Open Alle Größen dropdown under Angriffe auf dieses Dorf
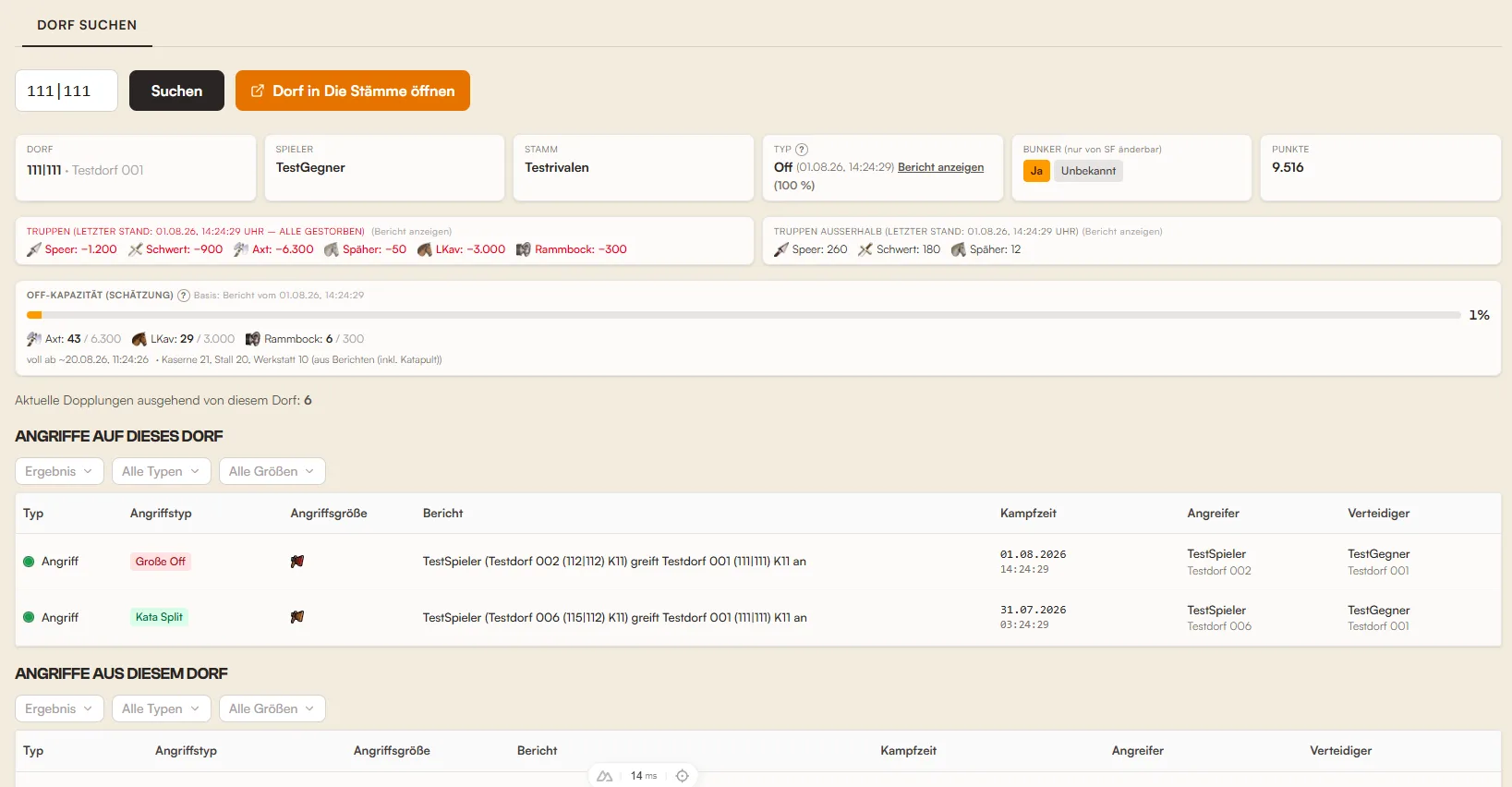 click(272, 471)
